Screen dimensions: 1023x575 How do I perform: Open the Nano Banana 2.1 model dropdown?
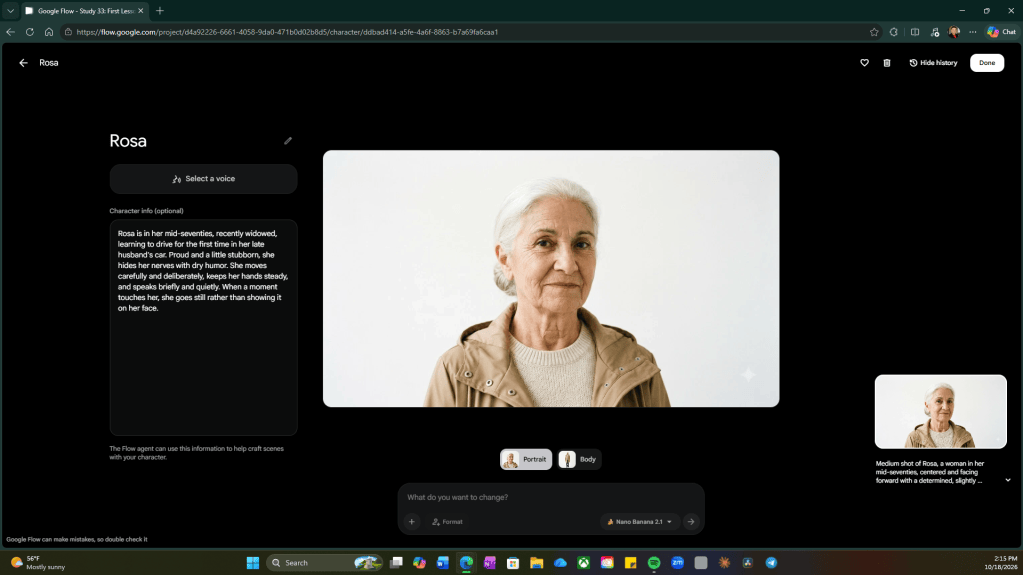click(x=639, y=521)
